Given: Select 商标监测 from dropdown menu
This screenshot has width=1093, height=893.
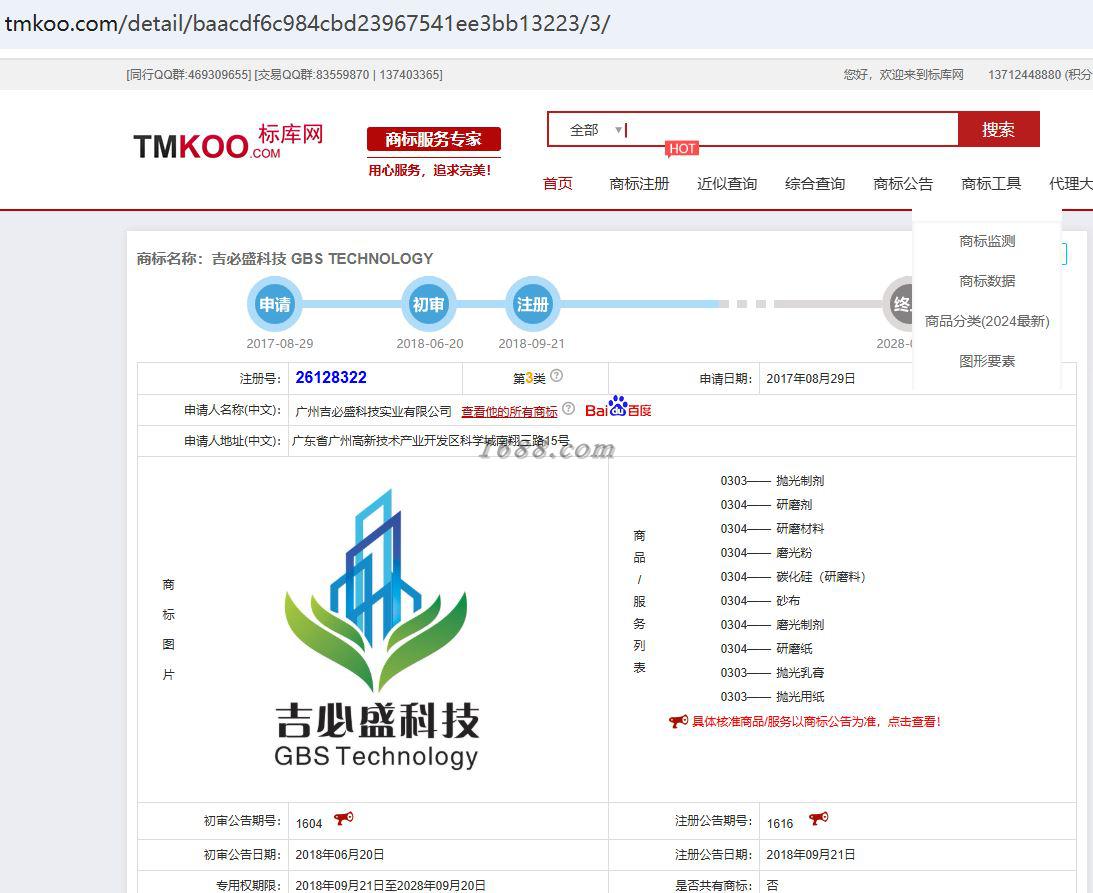Looking at the screenshot, I should (x=987, y=241).
